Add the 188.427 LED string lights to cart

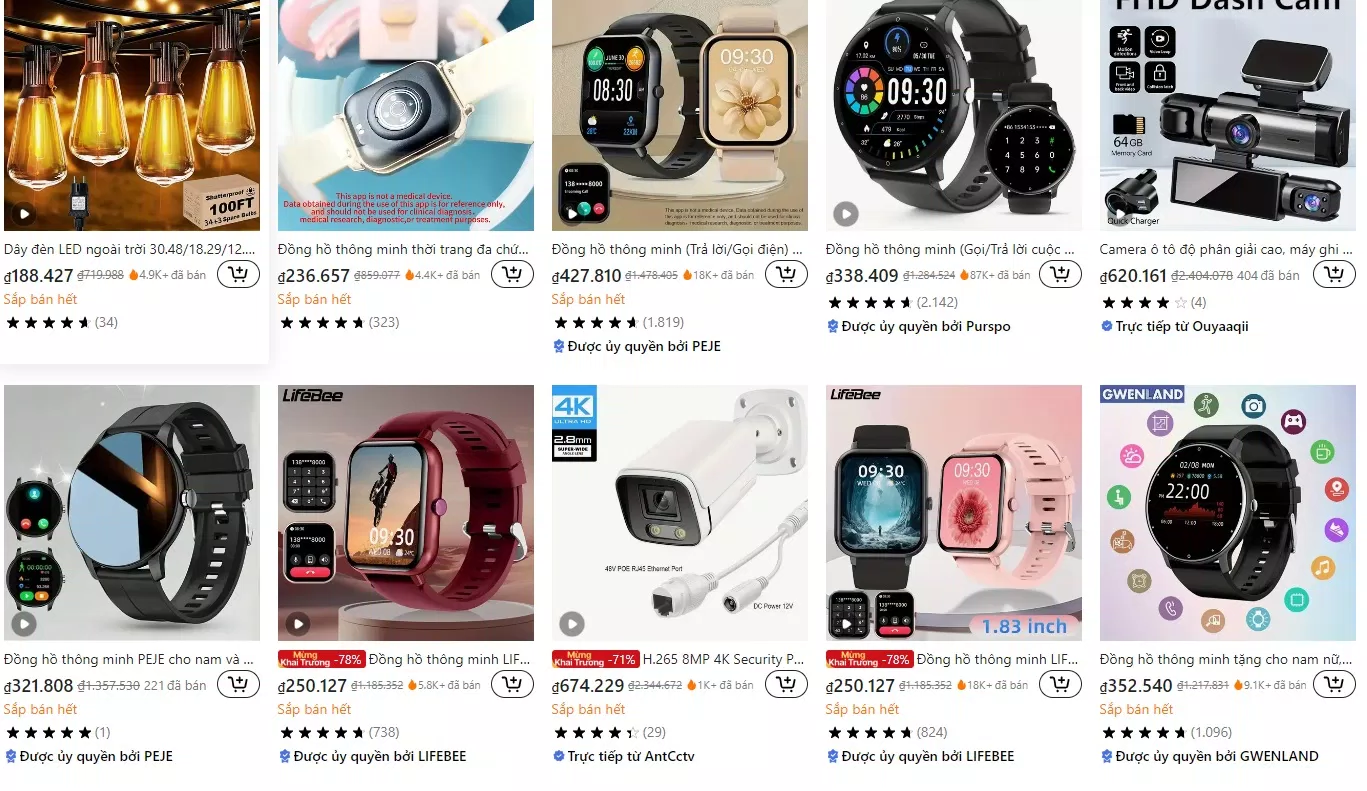pyautogui.click(x=238, y=274)
